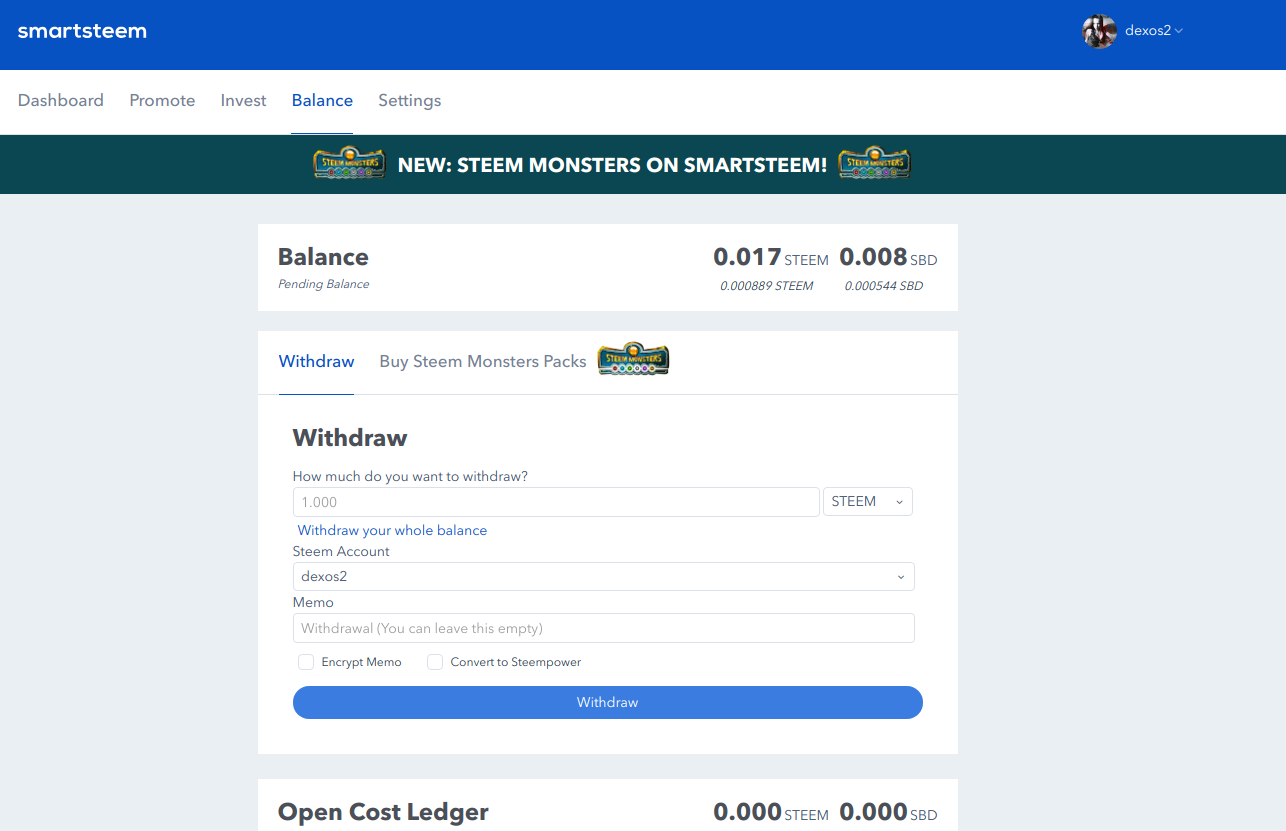Open the Steem Account dexos2 dropdown
Screen dimensions: 1286x831
tap(604, 577)
